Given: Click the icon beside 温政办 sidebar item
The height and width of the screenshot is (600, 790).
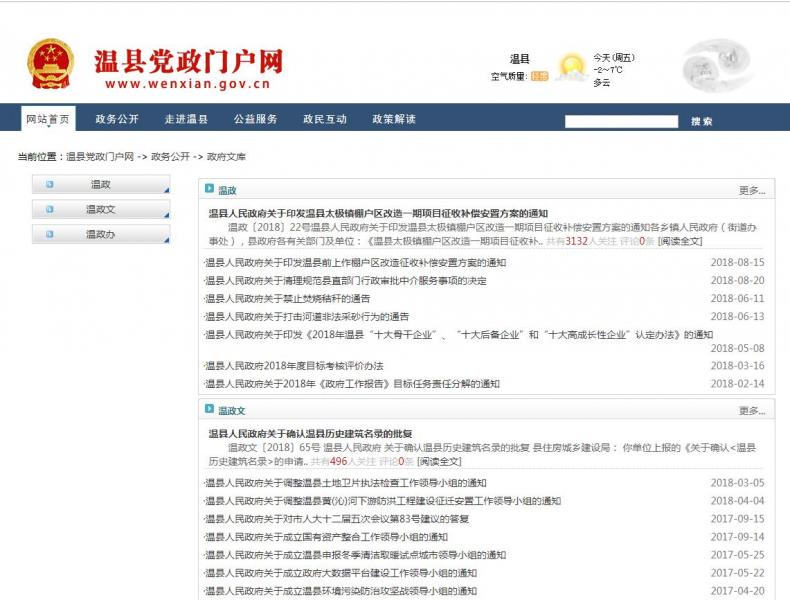Looking at the screenshot, I should coord(50,234).
